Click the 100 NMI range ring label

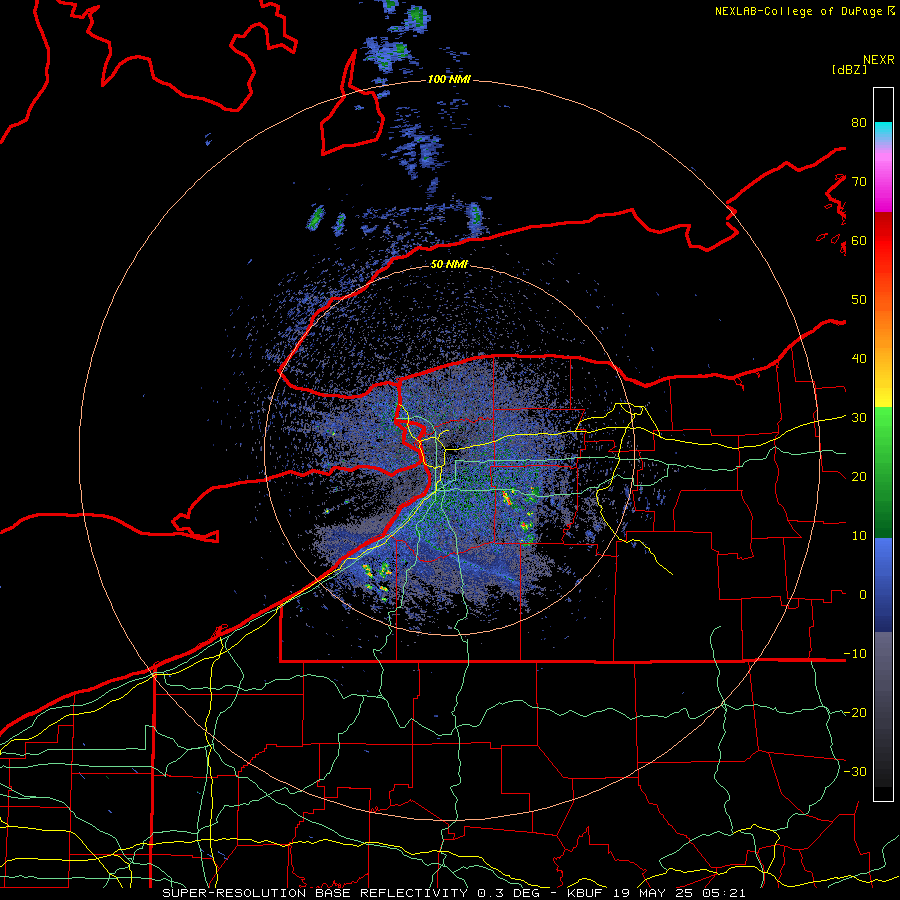(x=449, y=79)
